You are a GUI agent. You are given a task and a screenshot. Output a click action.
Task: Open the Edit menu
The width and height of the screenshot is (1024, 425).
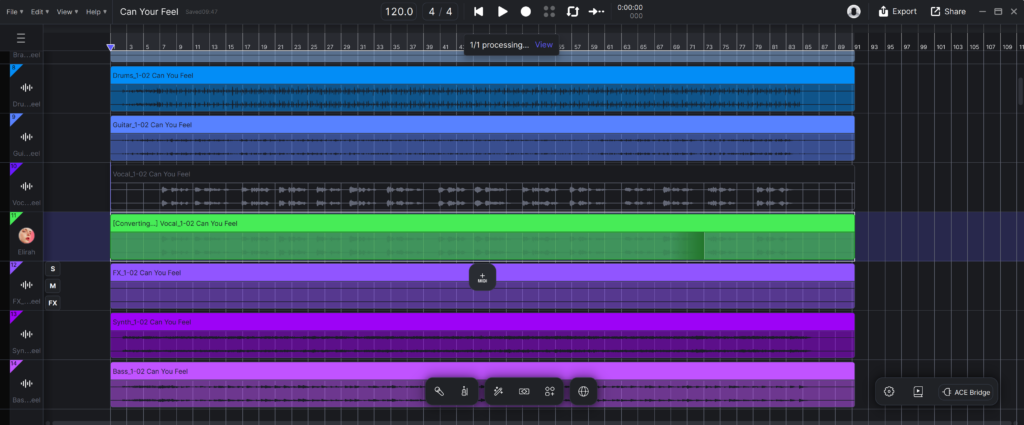(x=40, y=11)
